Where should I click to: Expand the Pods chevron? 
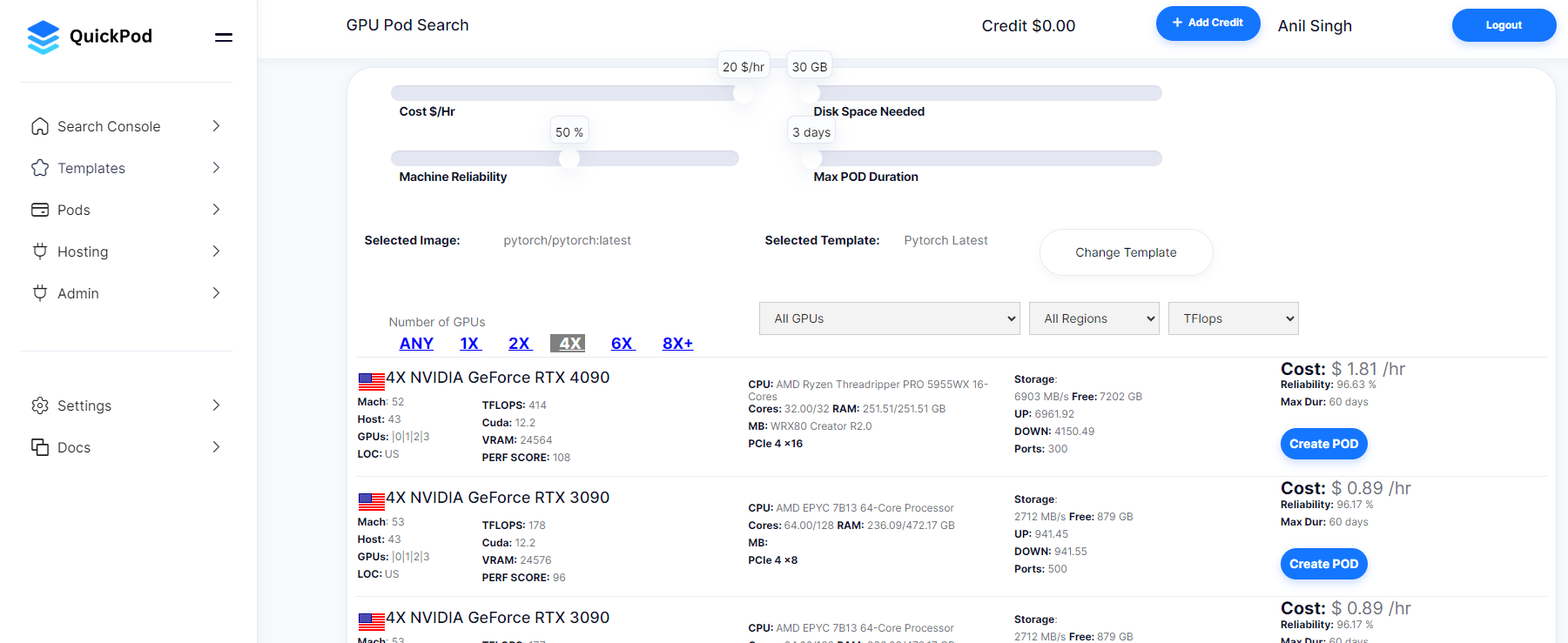coord(216,210)
